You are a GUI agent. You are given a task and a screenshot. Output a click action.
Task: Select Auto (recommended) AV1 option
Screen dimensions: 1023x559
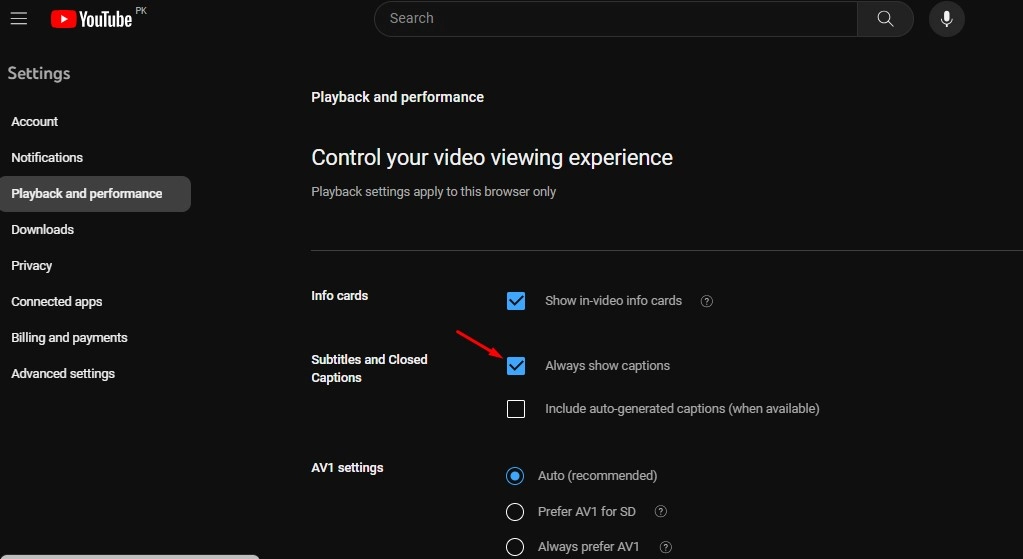tap(515, 476)
